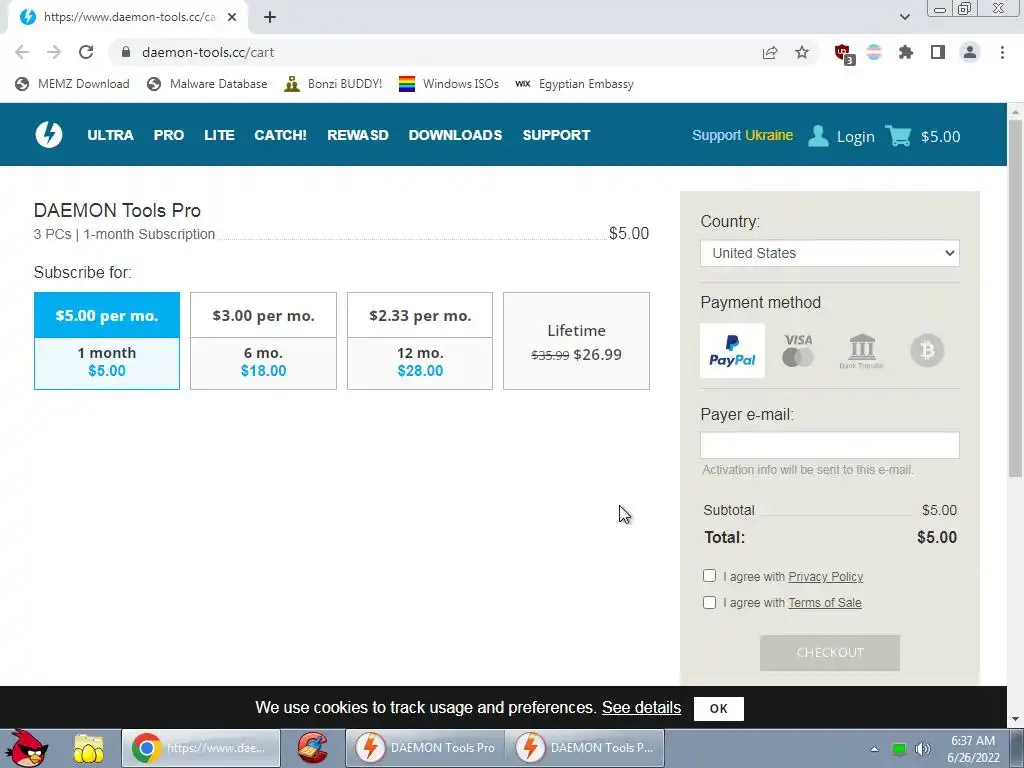
Task: Open MEMZ Download bookmark
Action: click(x=72, y=84)
